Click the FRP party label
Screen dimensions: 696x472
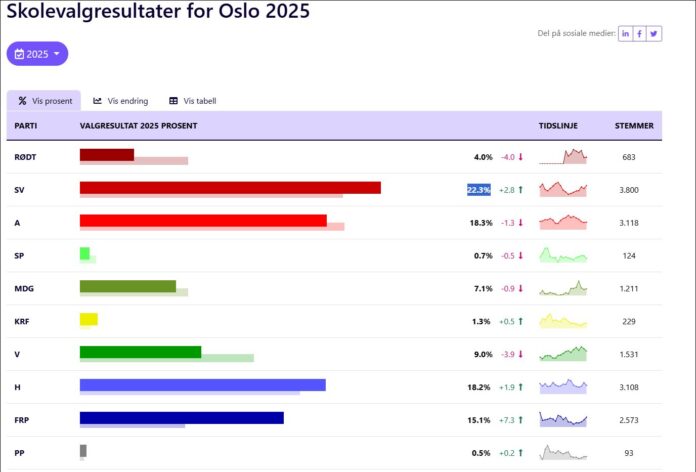21,420
